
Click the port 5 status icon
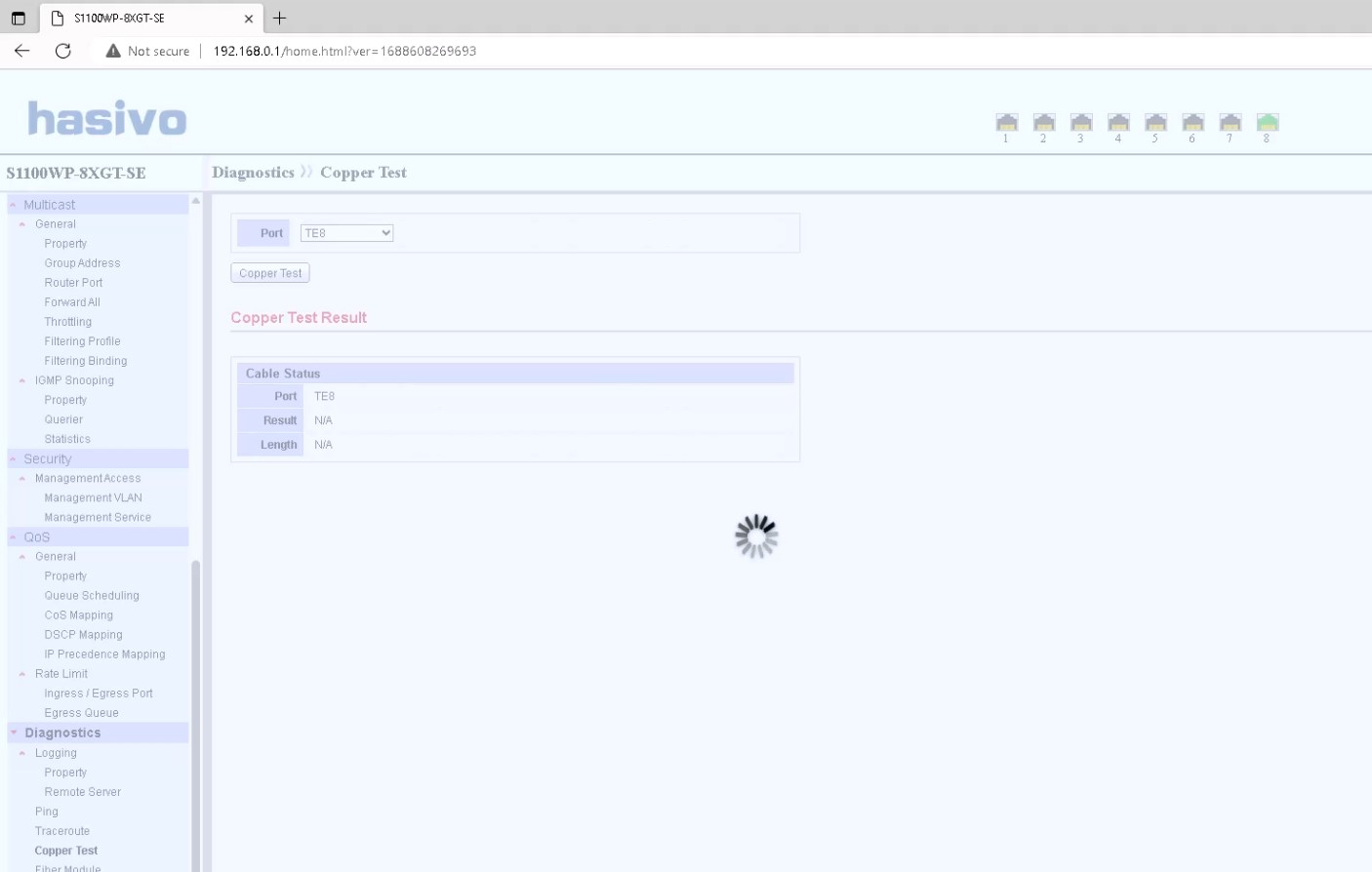point(1155,122)
